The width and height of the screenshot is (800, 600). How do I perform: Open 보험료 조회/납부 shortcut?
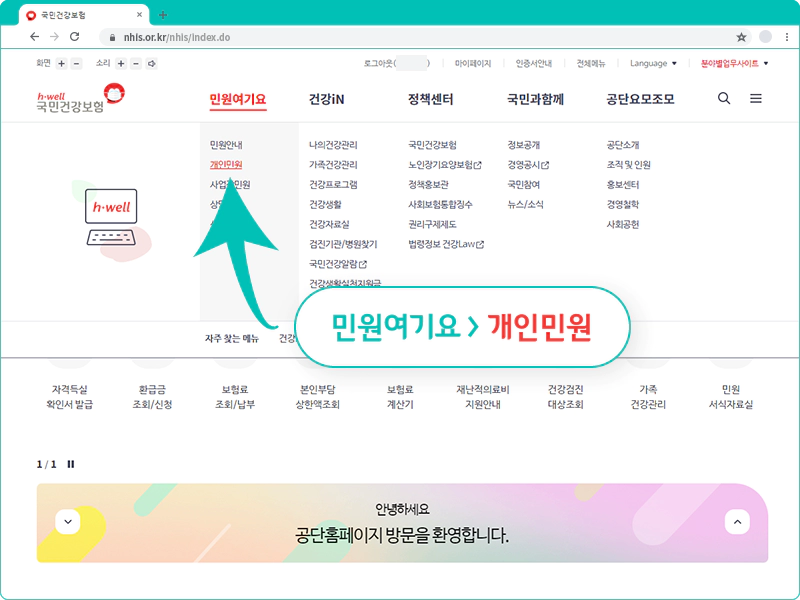(x=235, y=397)
